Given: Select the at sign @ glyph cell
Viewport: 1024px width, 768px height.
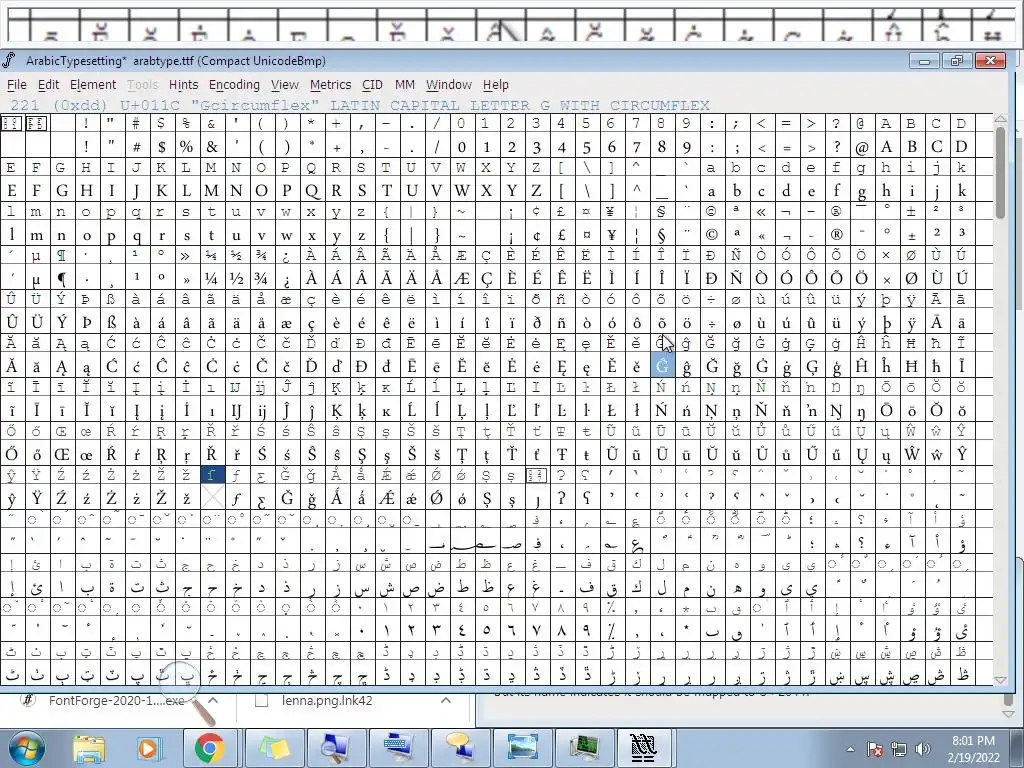Looking at the screenshot, I should [861, 146].
